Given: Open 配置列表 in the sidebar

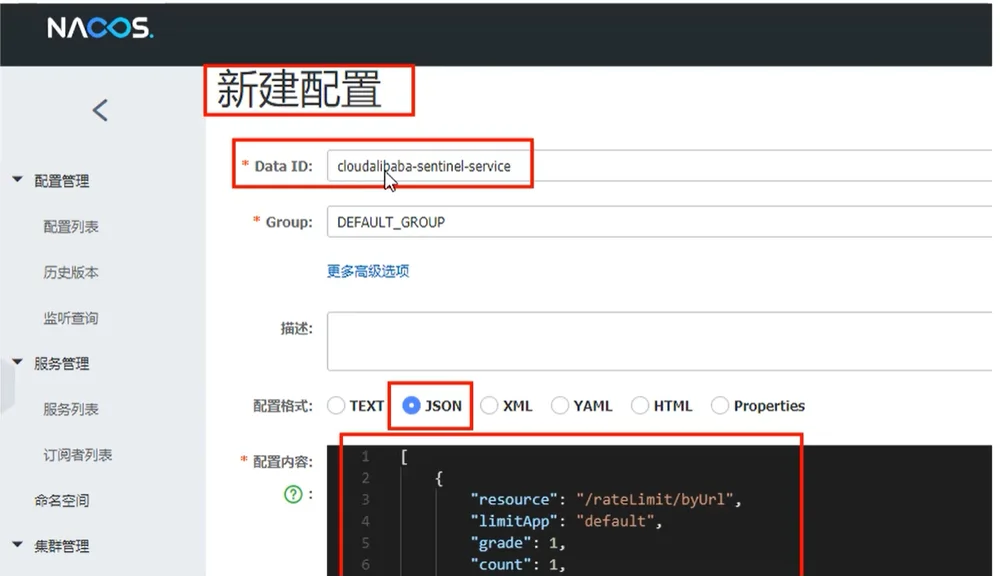Looking at the screenshot, I should pos(71,226).
